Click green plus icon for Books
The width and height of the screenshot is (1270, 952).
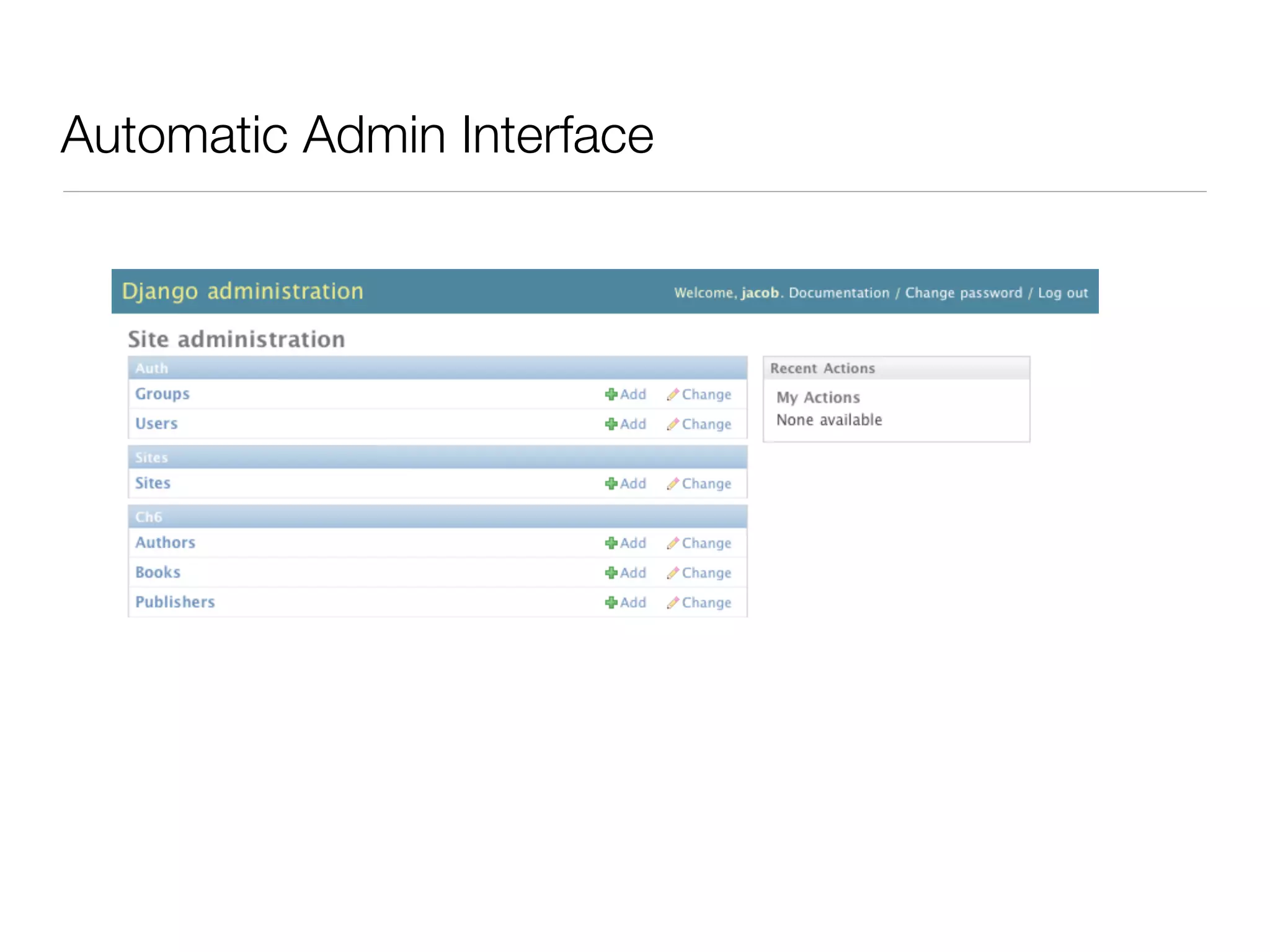(x=611, y=573)
